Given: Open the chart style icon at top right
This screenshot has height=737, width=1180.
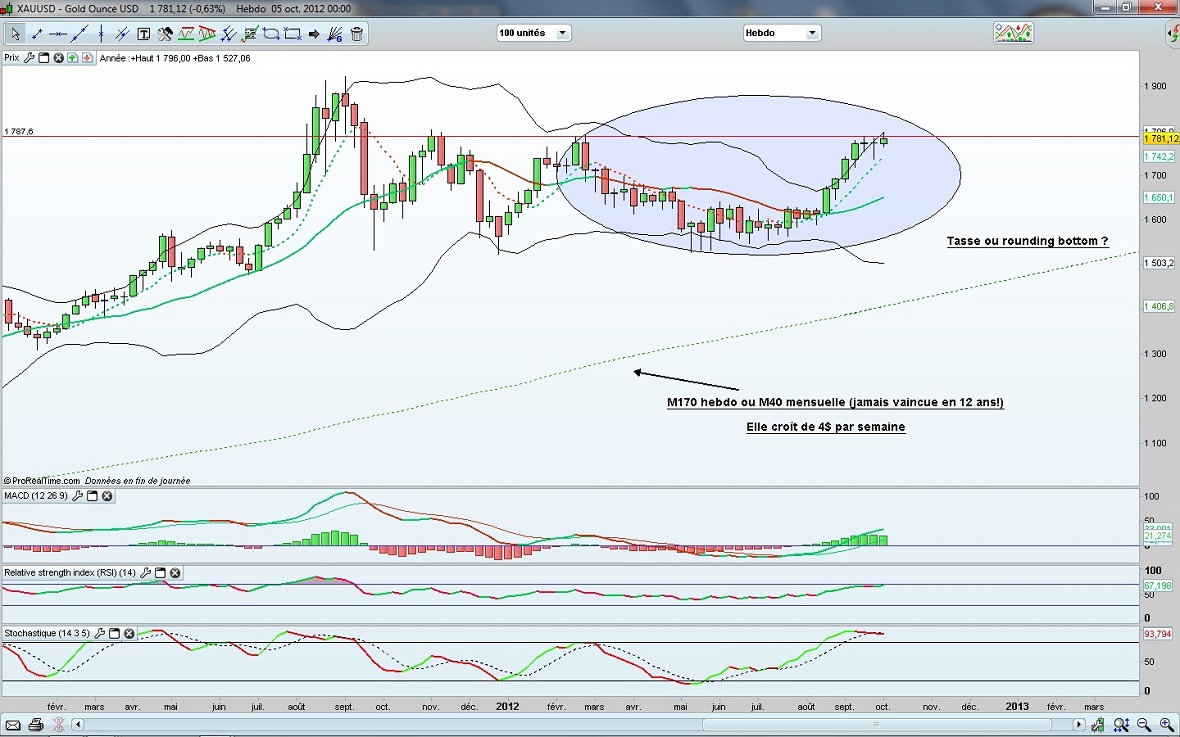Looking at the screenshot, I should pyautogui.click(x=1013, y=33).
